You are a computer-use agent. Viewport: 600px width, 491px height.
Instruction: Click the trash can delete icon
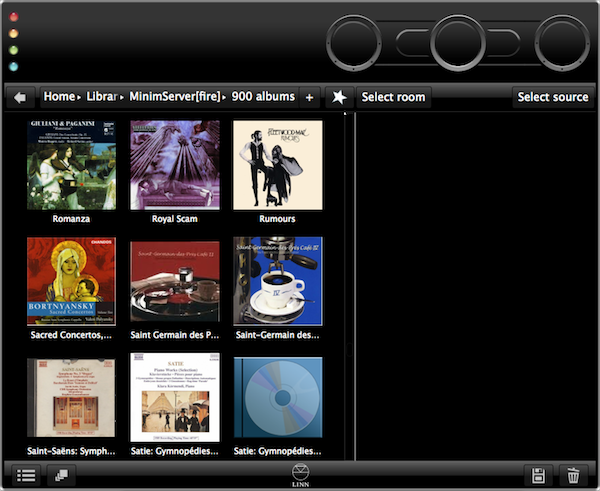click(573, 476)
